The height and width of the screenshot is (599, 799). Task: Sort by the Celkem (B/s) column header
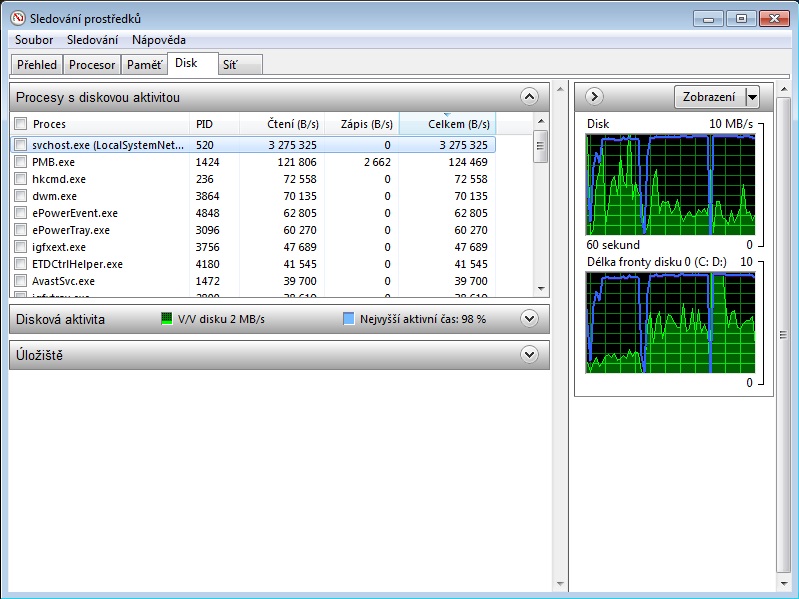pyautogui.click(x=447, y=124)
